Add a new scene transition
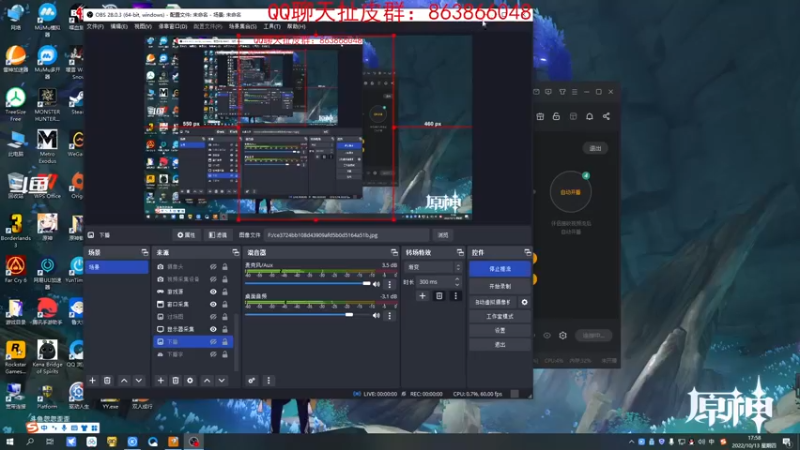 [x=422, y=296]
